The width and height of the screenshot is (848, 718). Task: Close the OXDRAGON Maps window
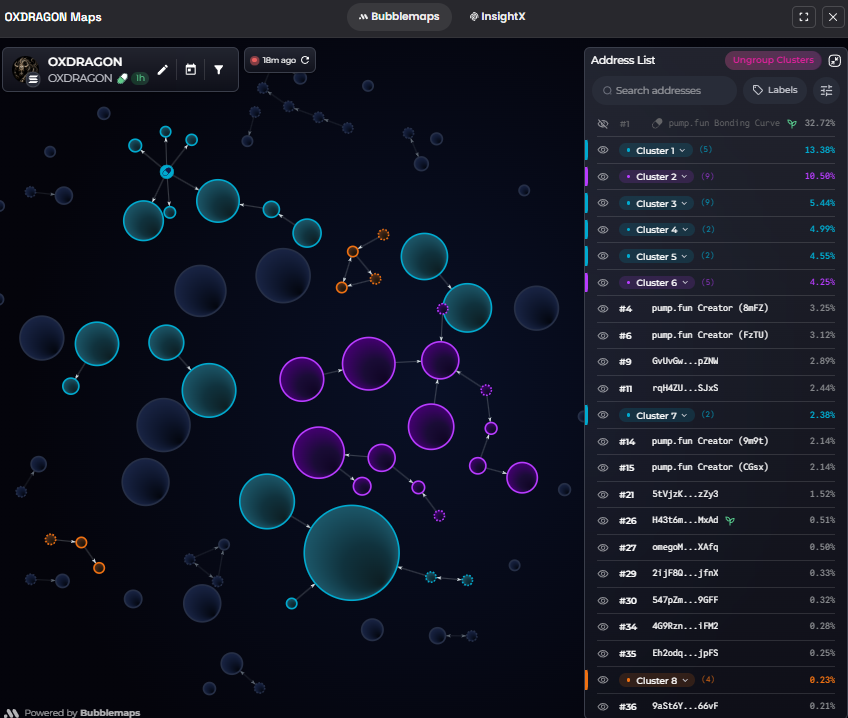pos(833,17)
